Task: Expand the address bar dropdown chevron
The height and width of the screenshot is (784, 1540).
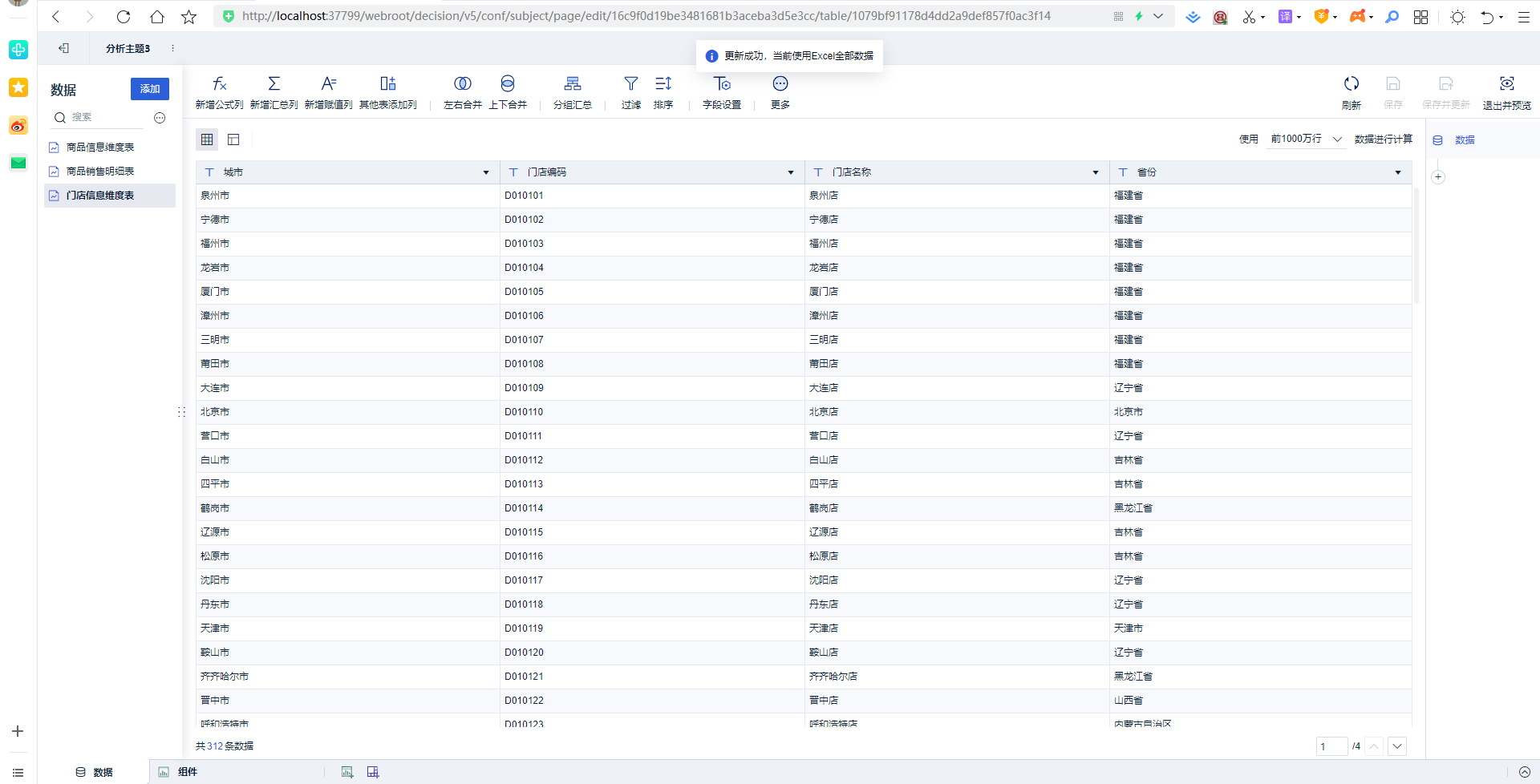Action: [1158, 16]
